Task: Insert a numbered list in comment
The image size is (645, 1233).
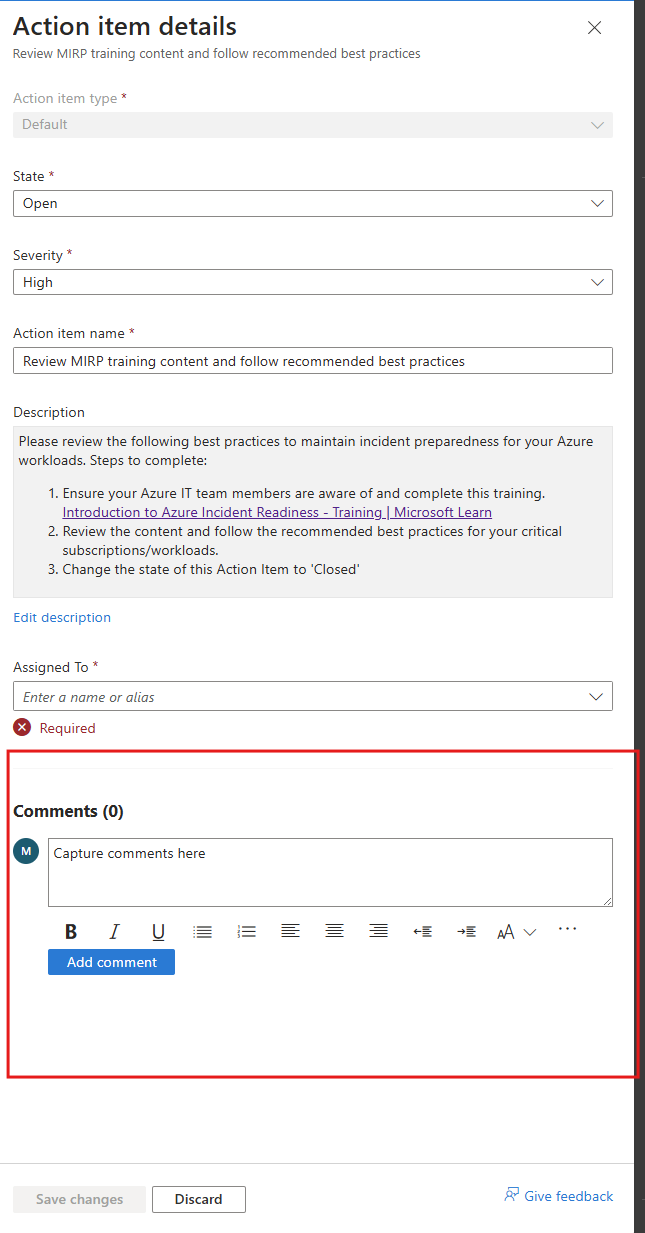Action: tap(246, 931)
